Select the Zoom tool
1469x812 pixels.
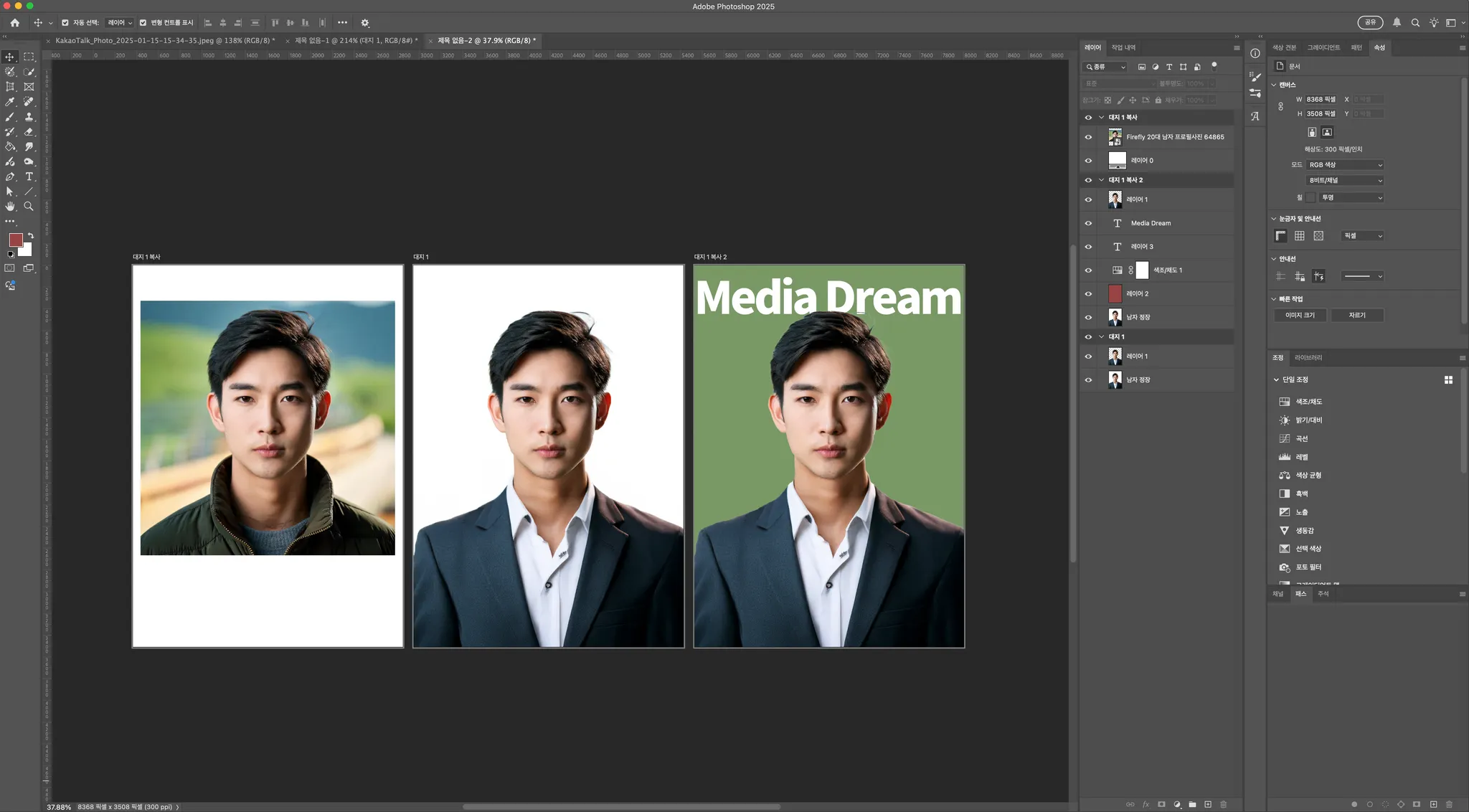(29, 207)
